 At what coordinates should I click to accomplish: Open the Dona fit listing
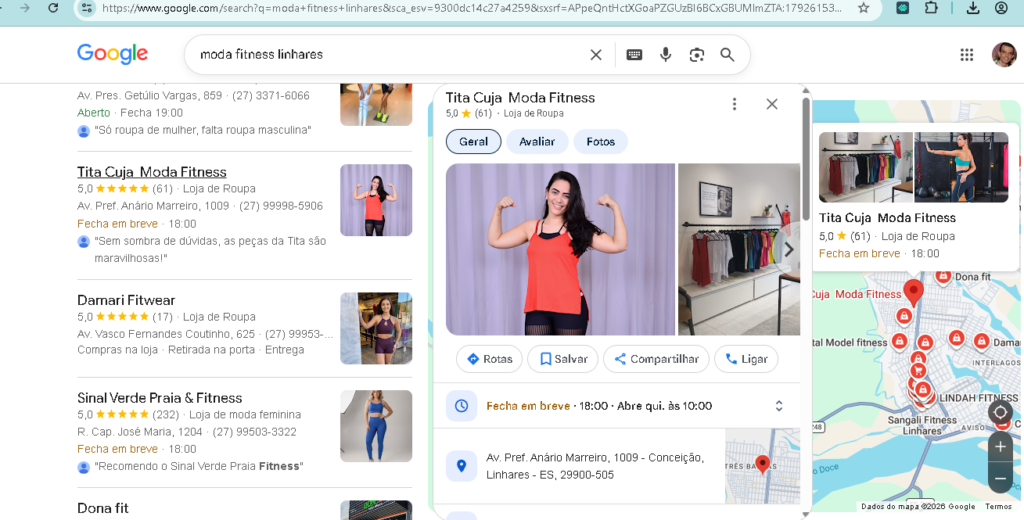click(x=103, y=508)
